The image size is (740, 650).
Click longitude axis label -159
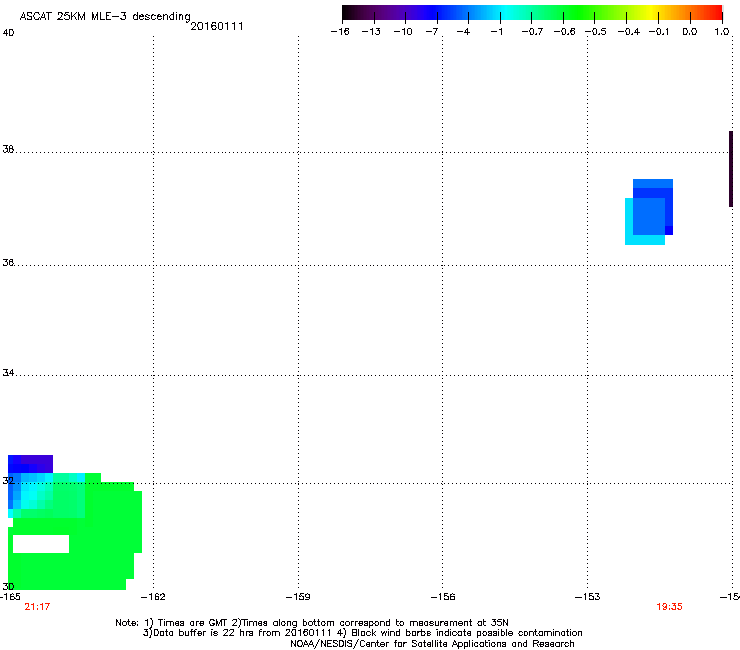(x=298, y=597)
